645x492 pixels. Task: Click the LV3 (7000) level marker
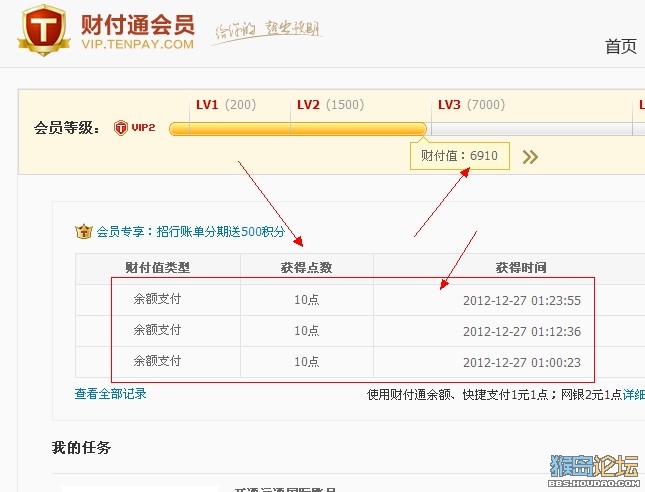tap(471, 104)
